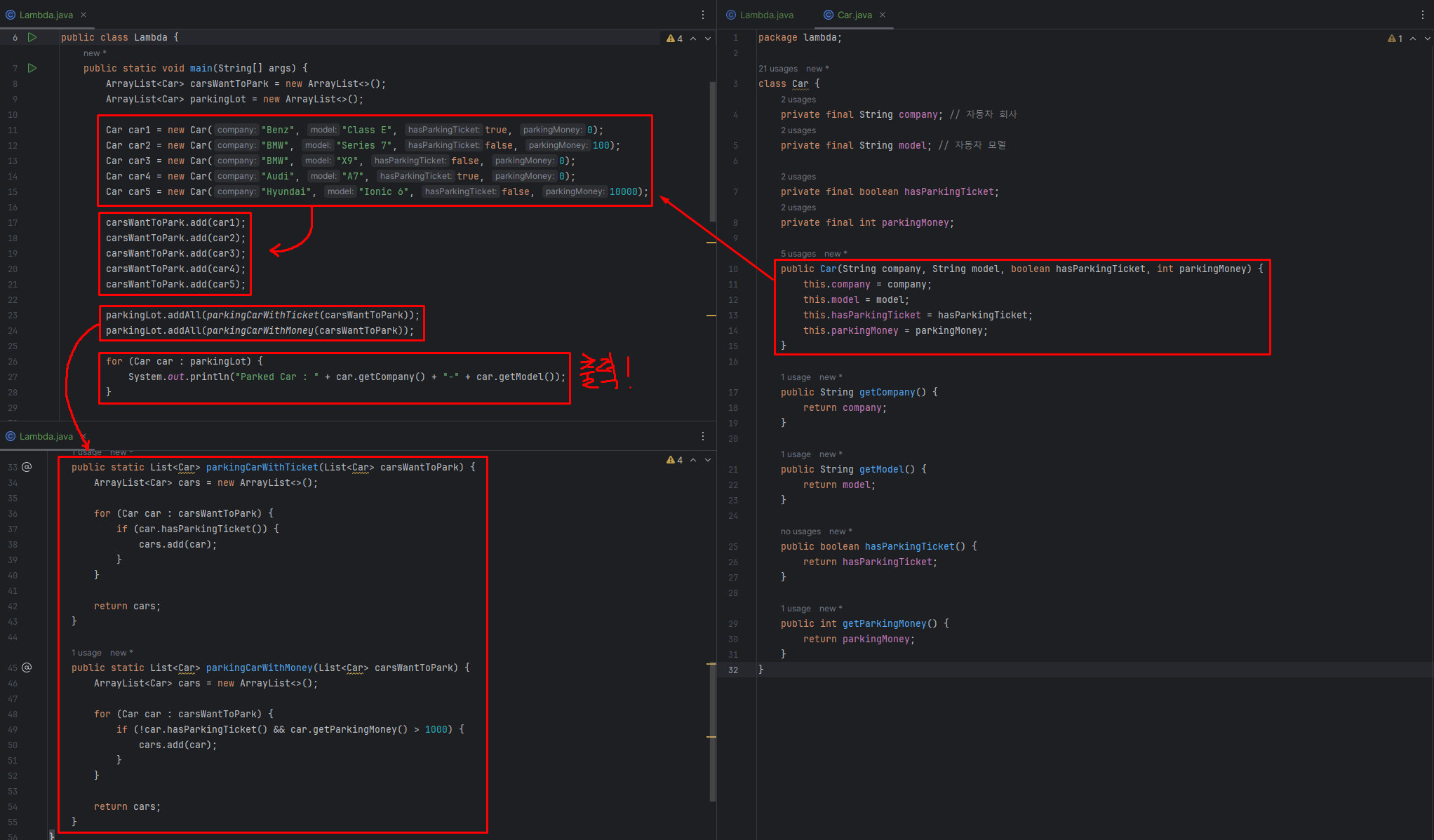The image size is (1434, 840).
Task: Go to the next highlighted error in bottom Lambda editor
Action: click(x=708, y=460)
